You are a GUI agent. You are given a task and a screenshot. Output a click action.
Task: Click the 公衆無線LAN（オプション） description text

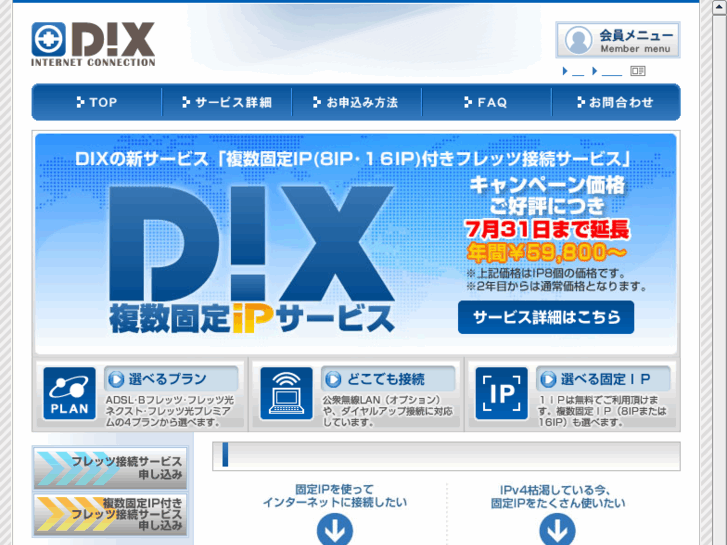click(388, 411)
